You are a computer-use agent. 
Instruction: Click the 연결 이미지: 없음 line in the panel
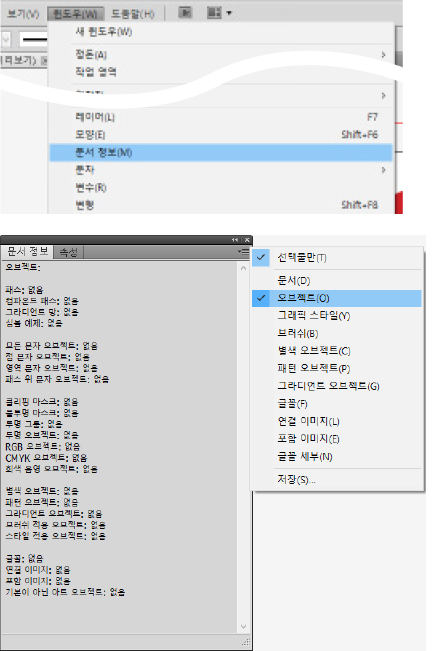[x=38, y=570]
